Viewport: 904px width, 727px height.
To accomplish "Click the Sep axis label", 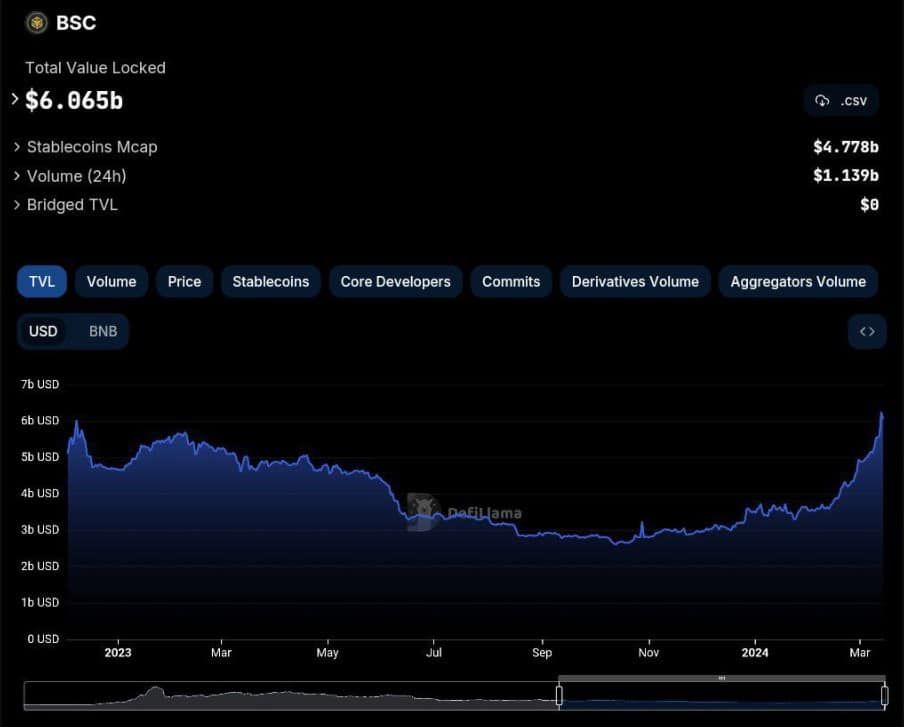I will [x=542, y=653].
